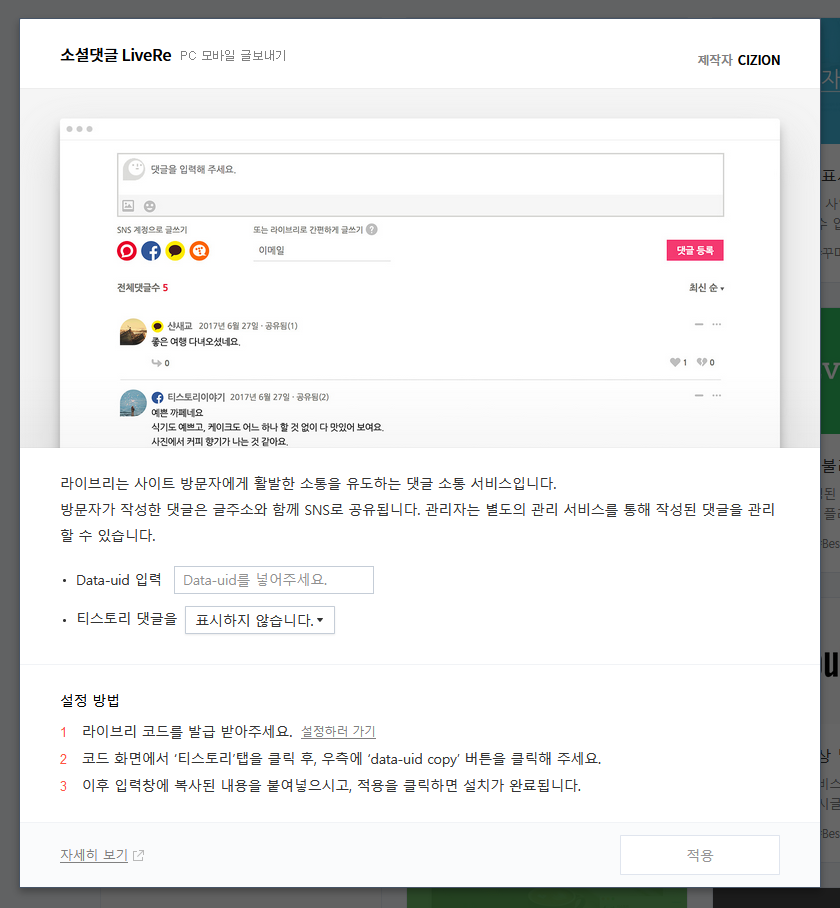This screenshot has height=908, width=840.
Task: Click the yellow KakaoTalk SNS login icon
Action: pyautogui.click(x=175, y=251)
